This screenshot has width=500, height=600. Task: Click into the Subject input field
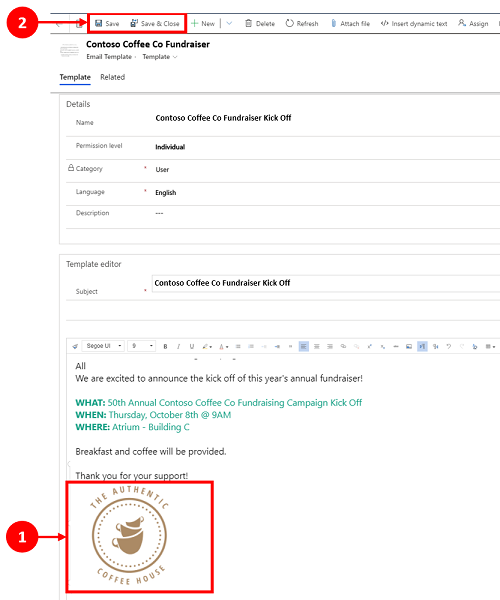click(326, 283)
